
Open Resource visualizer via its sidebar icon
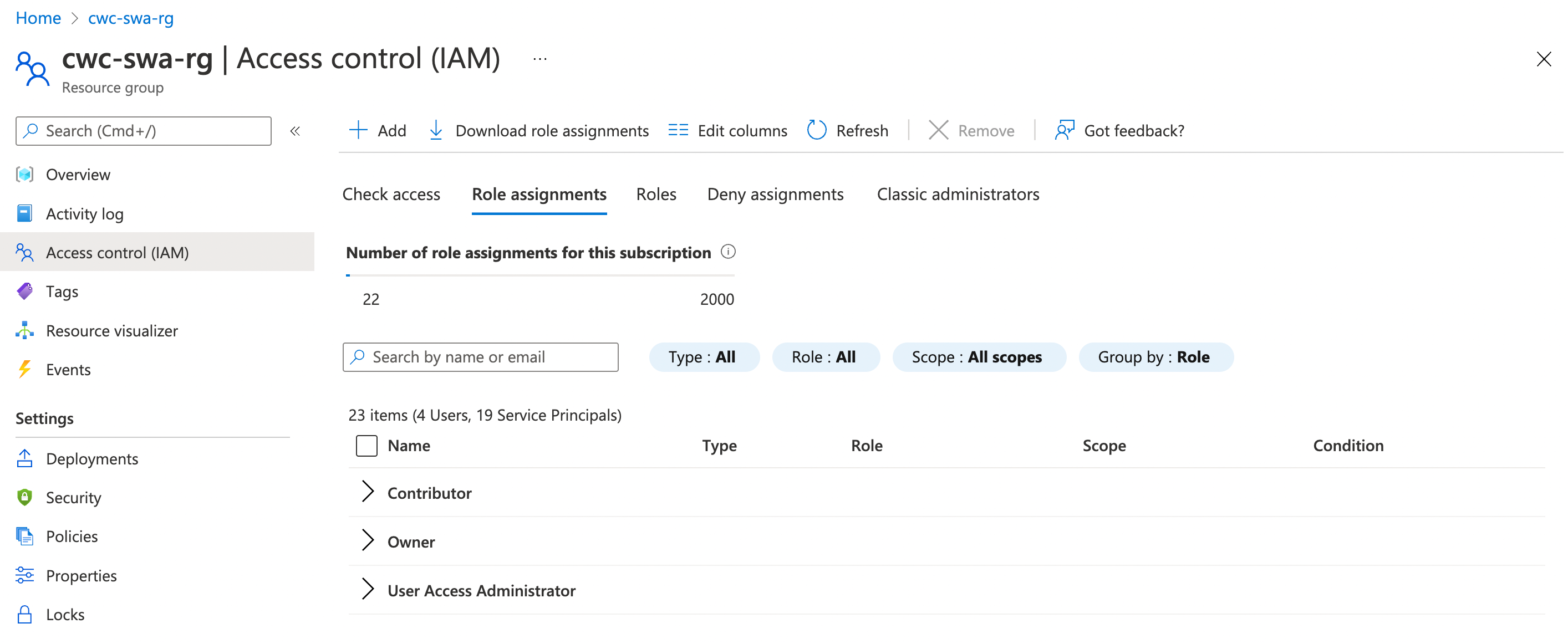coord(24,330)
